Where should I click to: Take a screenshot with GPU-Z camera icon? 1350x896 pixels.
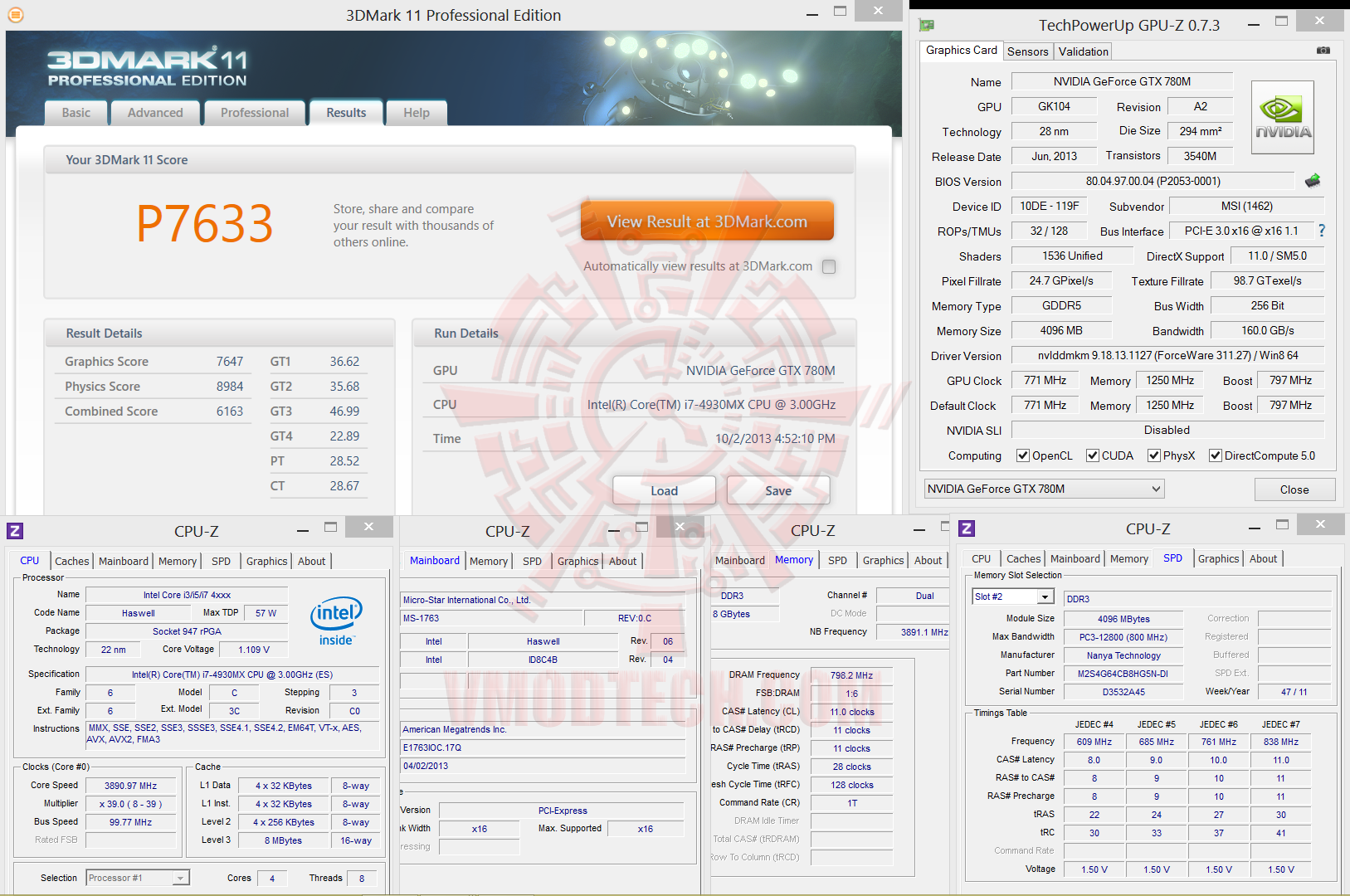1323,51
